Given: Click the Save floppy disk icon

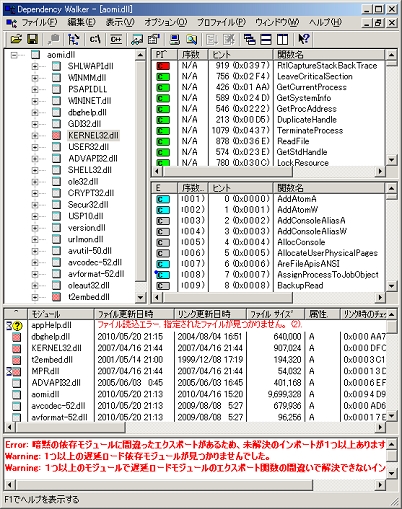Looking at the screenshot, I should 33,40.
